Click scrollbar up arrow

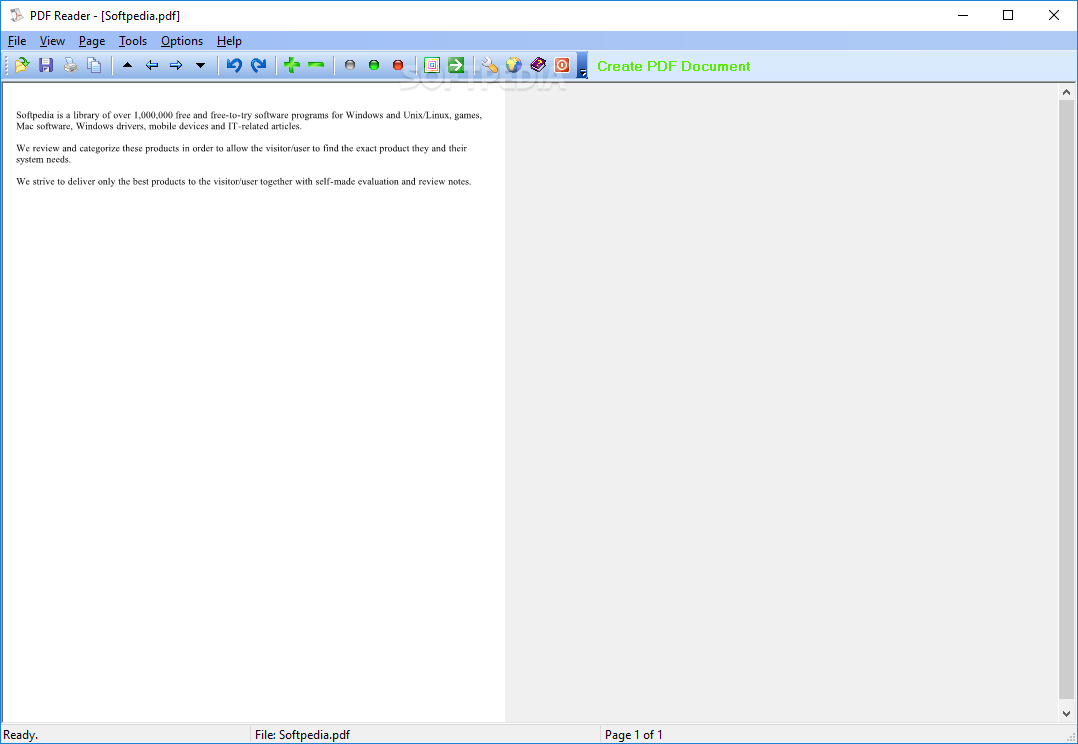(1066, 92)
